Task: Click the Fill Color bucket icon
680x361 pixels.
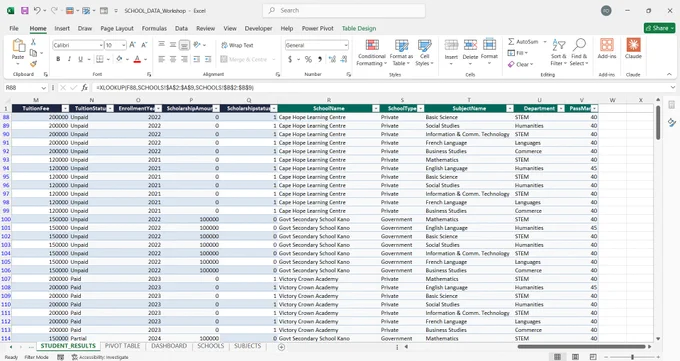Action: coord(119,59)
